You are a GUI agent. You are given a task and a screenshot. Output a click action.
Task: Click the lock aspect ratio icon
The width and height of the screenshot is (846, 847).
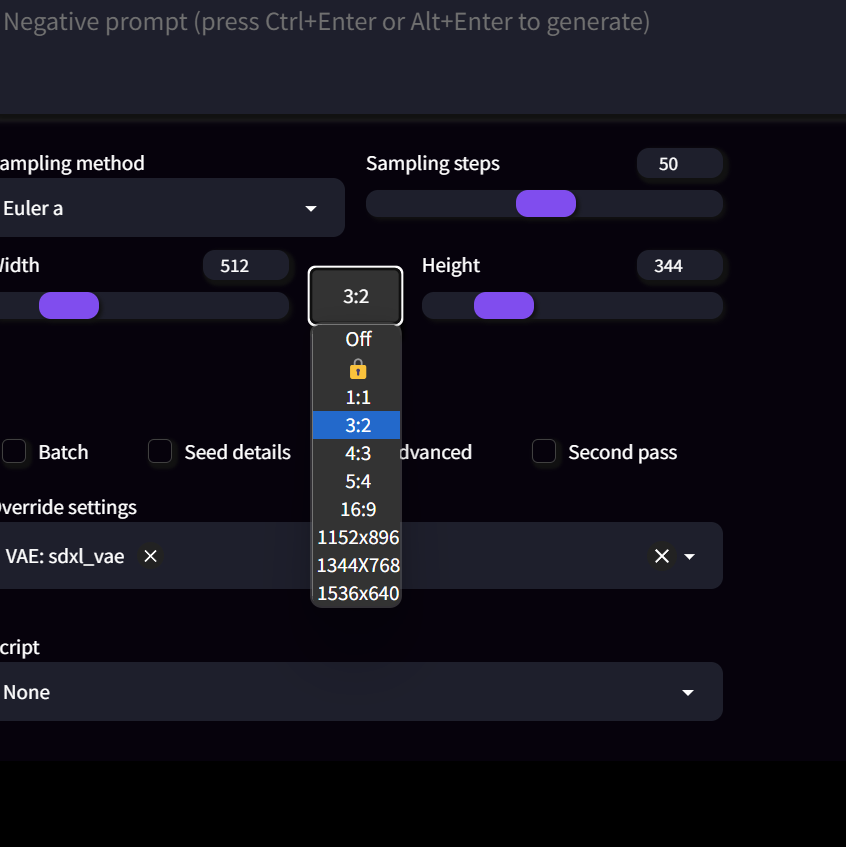click(357, 368)
